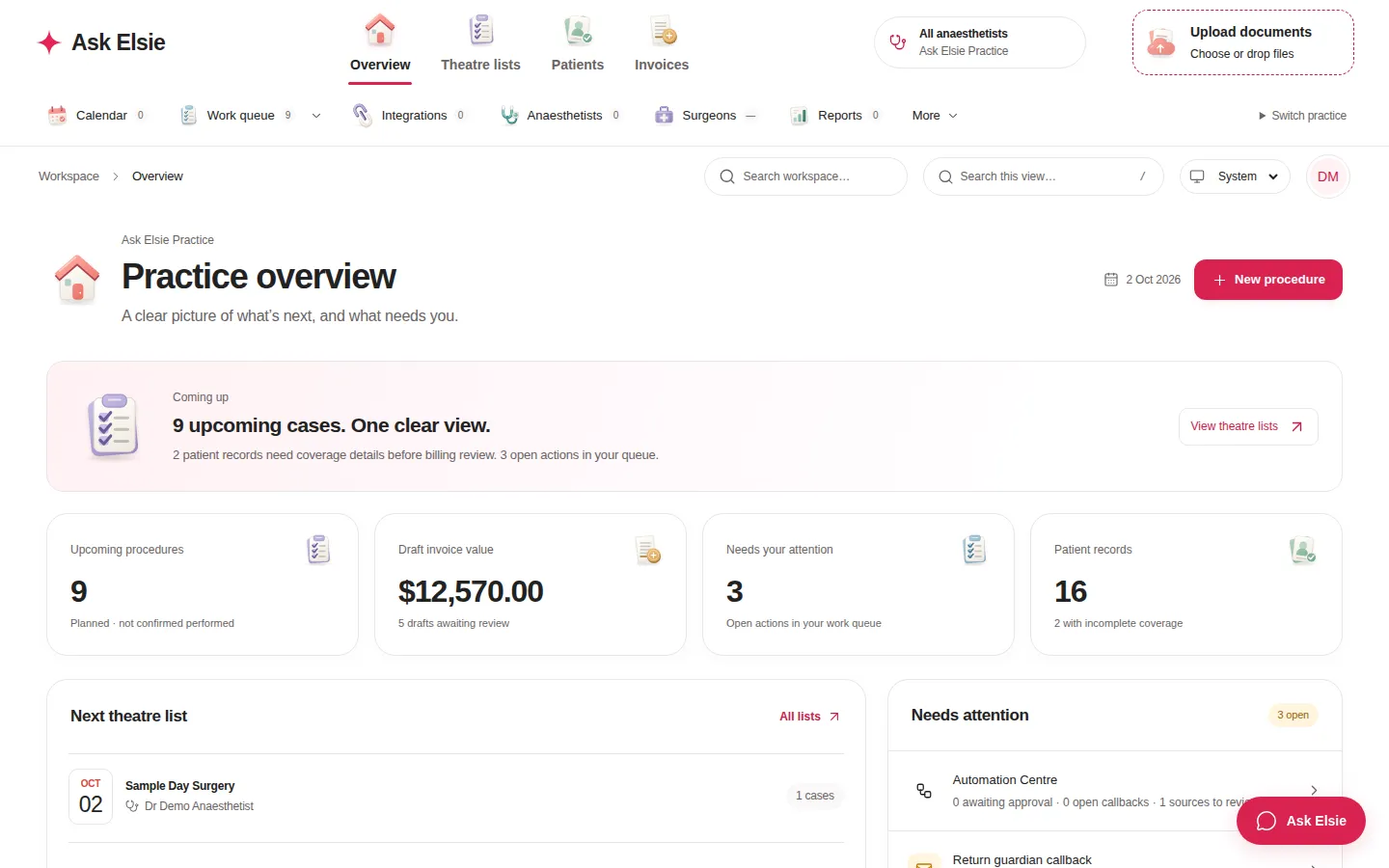Click the Overview breadcrumb text
This screenshot has height=868, width=1389.
157,176
